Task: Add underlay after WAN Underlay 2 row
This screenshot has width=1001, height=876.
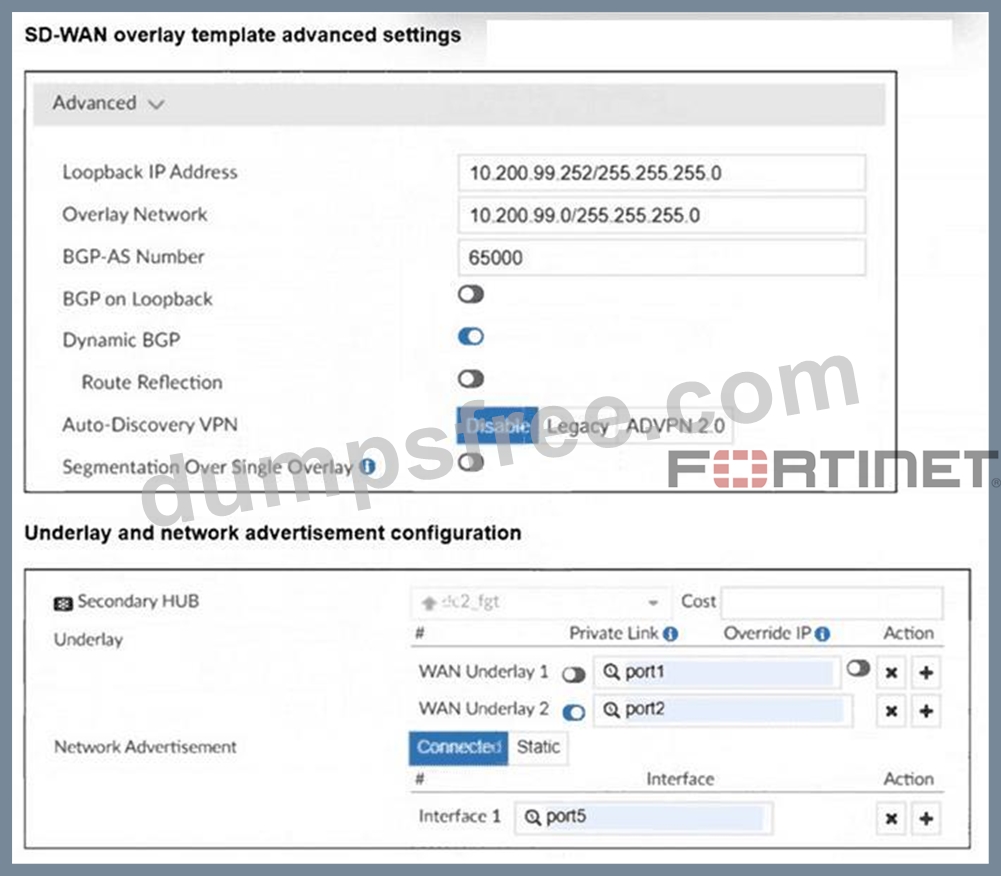Action: pos(926,711)
